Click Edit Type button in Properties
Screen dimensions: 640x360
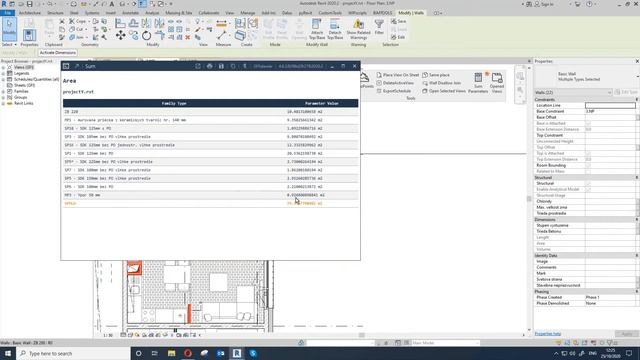click(x=625, y=93)
